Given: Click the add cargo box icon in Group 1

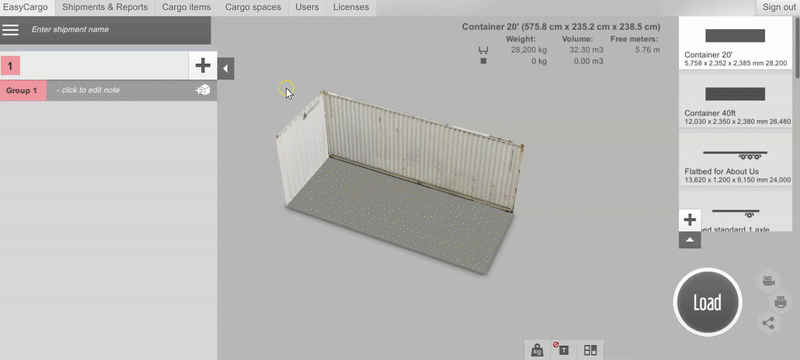Looking at the screenshot, I should point(203,90).
